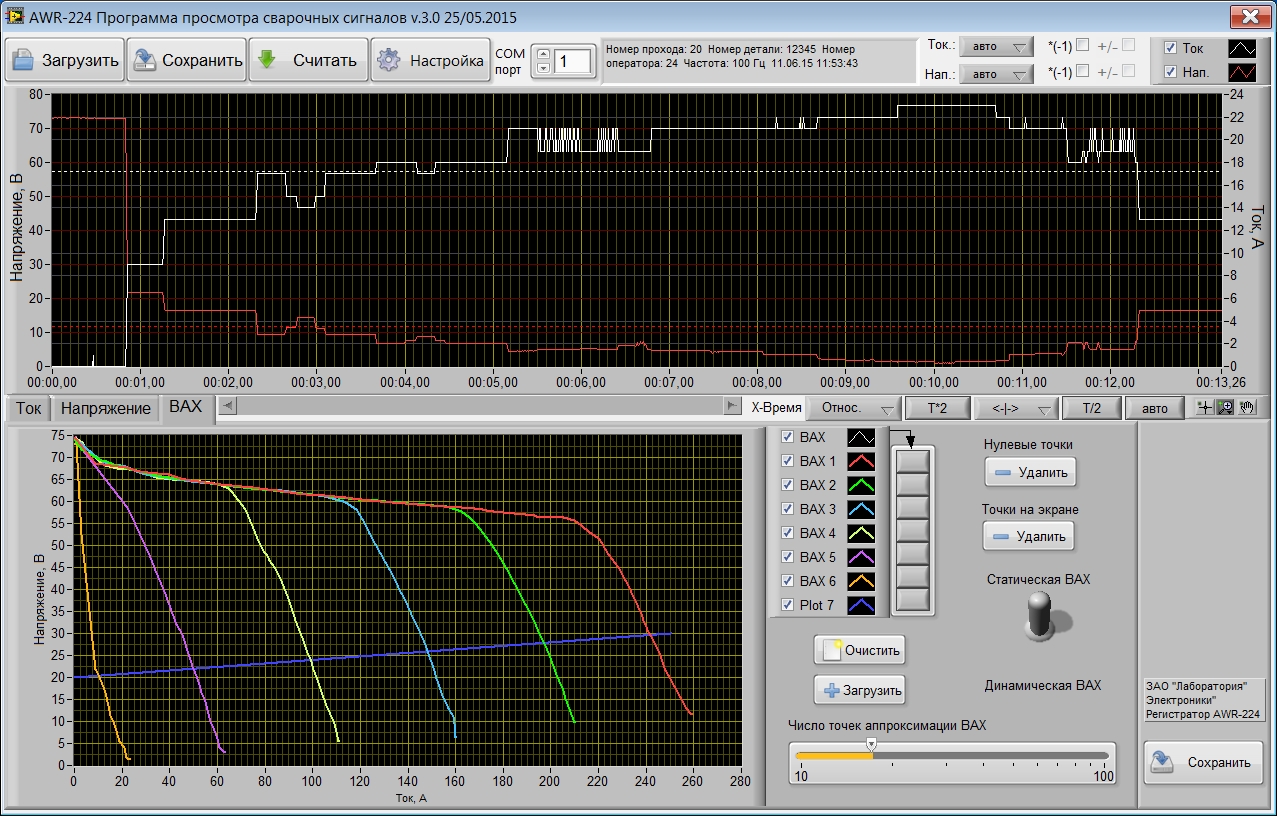The height and width of the screenshot is (816, 1277).
Task: Open the <-|-> shift direction dropdown
Action: coord(1018,408)
